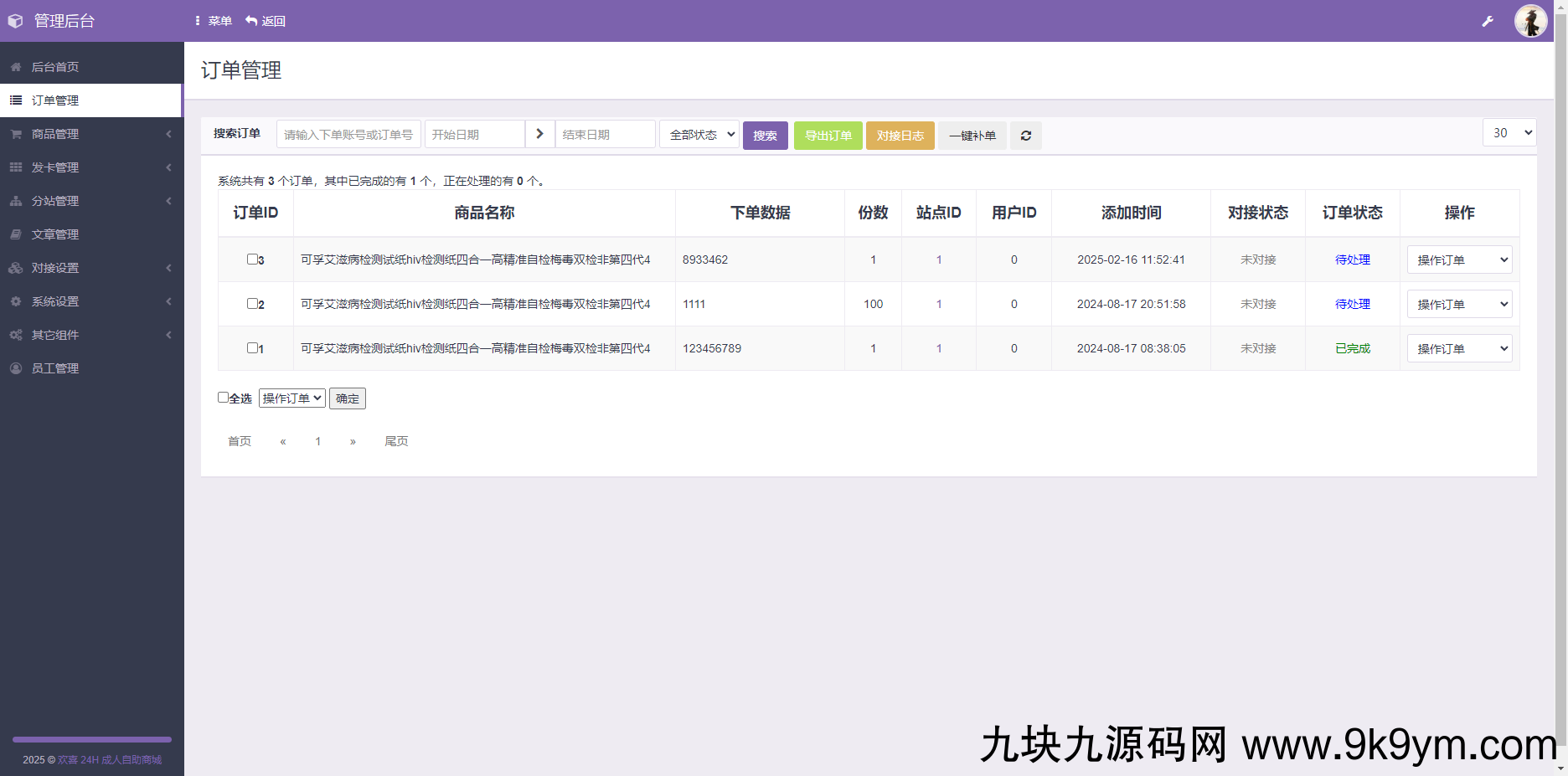Click the 发卡管理 grid icon
Screen dimensions: 1568x776
click(x=15, y=167)
